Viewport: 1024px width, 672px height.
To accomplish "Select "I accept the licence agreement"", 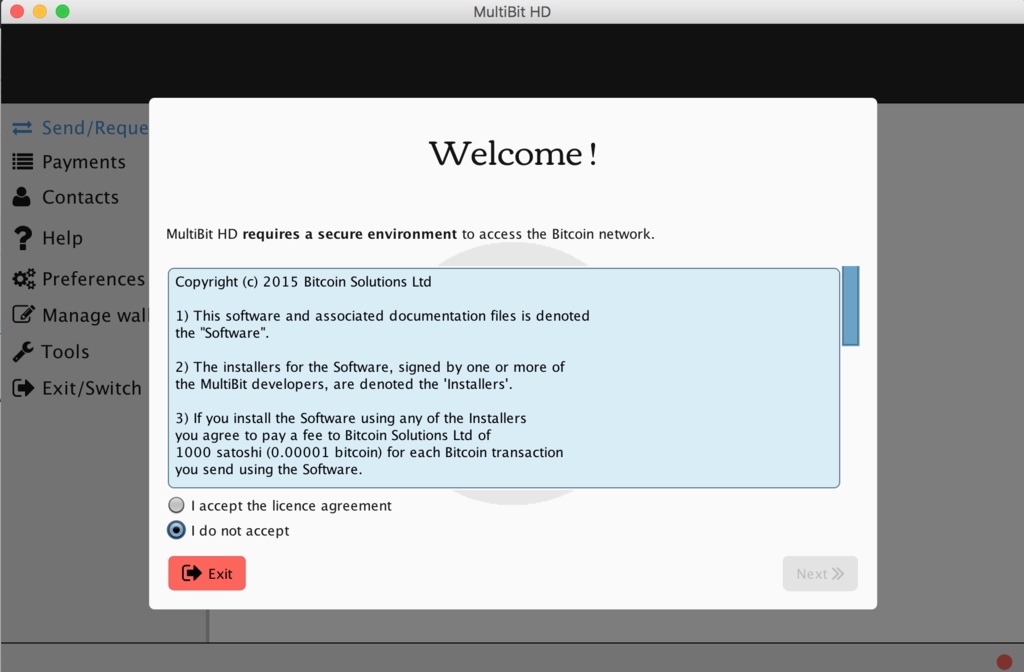I will [176, 505].
